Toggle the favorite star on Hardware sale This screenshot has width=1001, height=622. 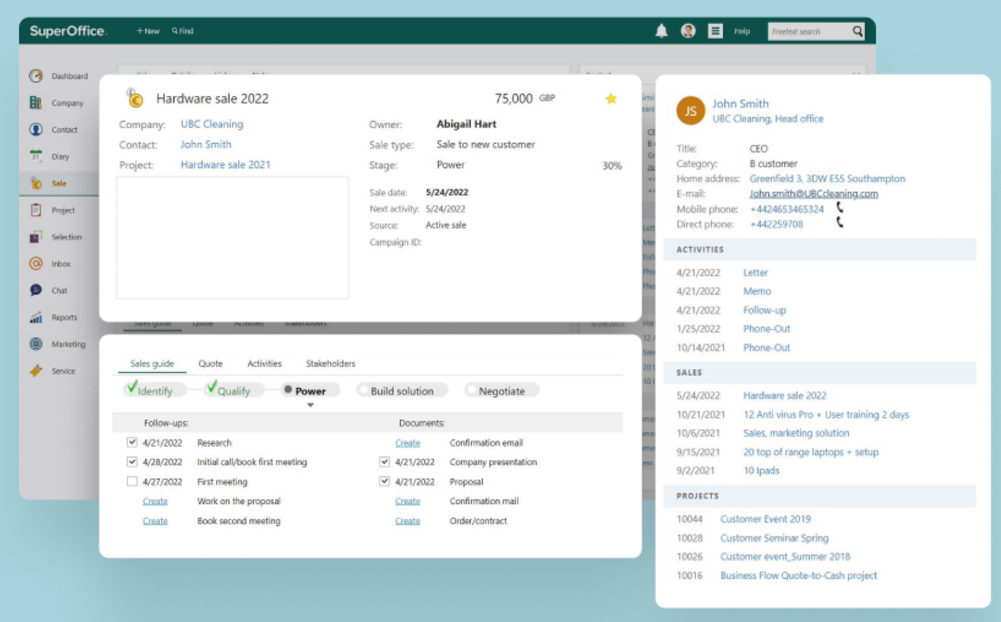611,99
